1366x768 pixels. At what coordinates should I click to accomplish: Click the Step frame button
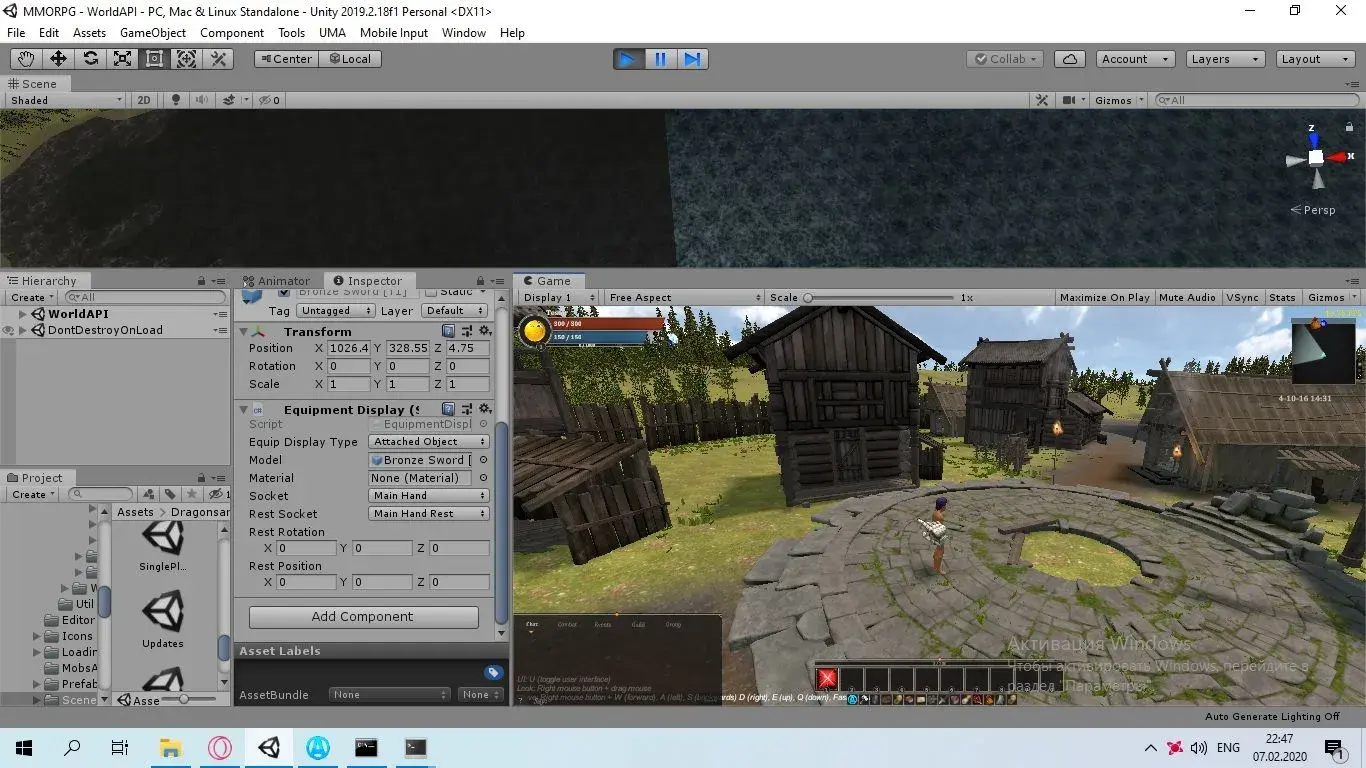pos(692,59)
